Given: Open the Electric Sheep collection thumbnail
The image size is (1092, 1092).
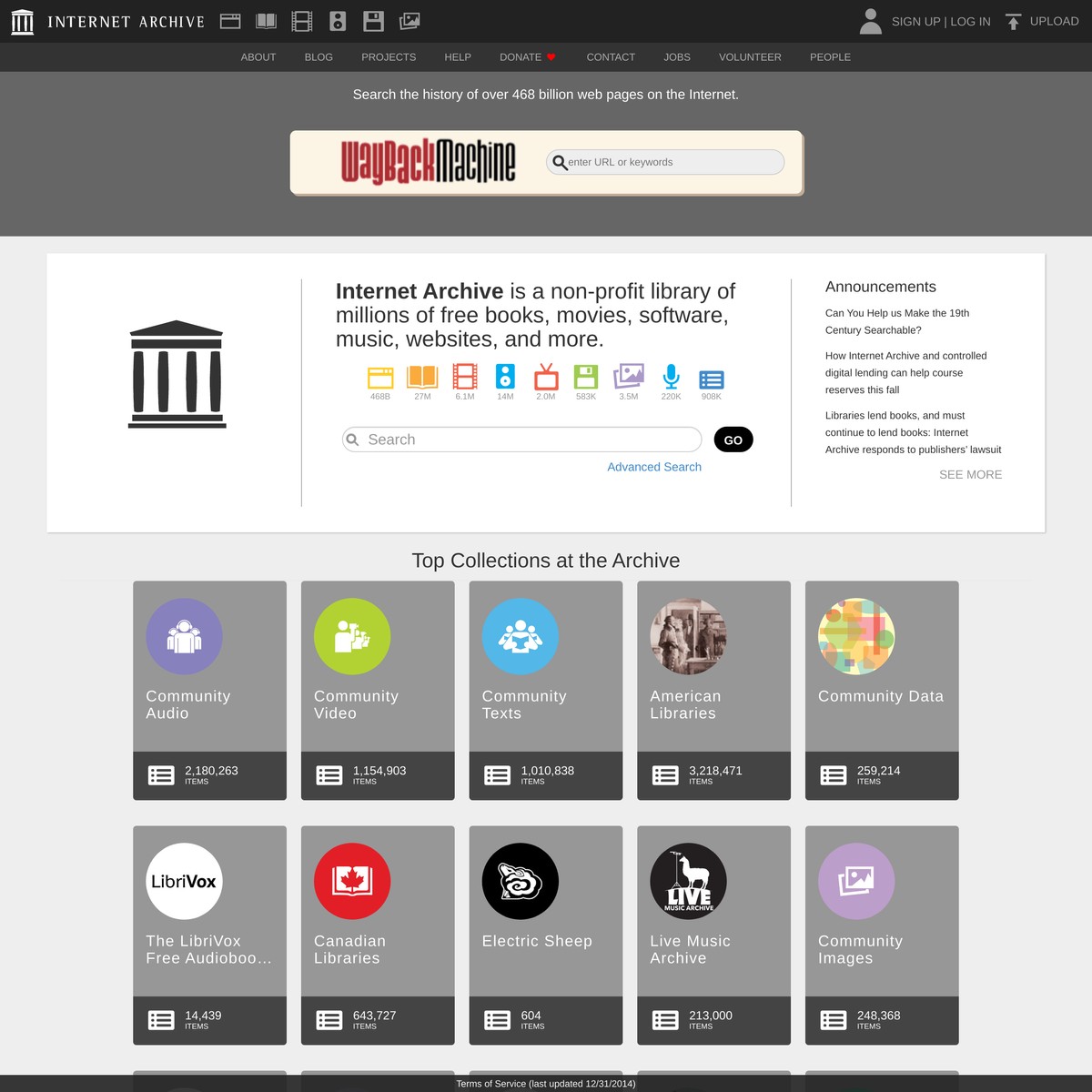Looking at the screenshot, I should [x=520, y=880].
